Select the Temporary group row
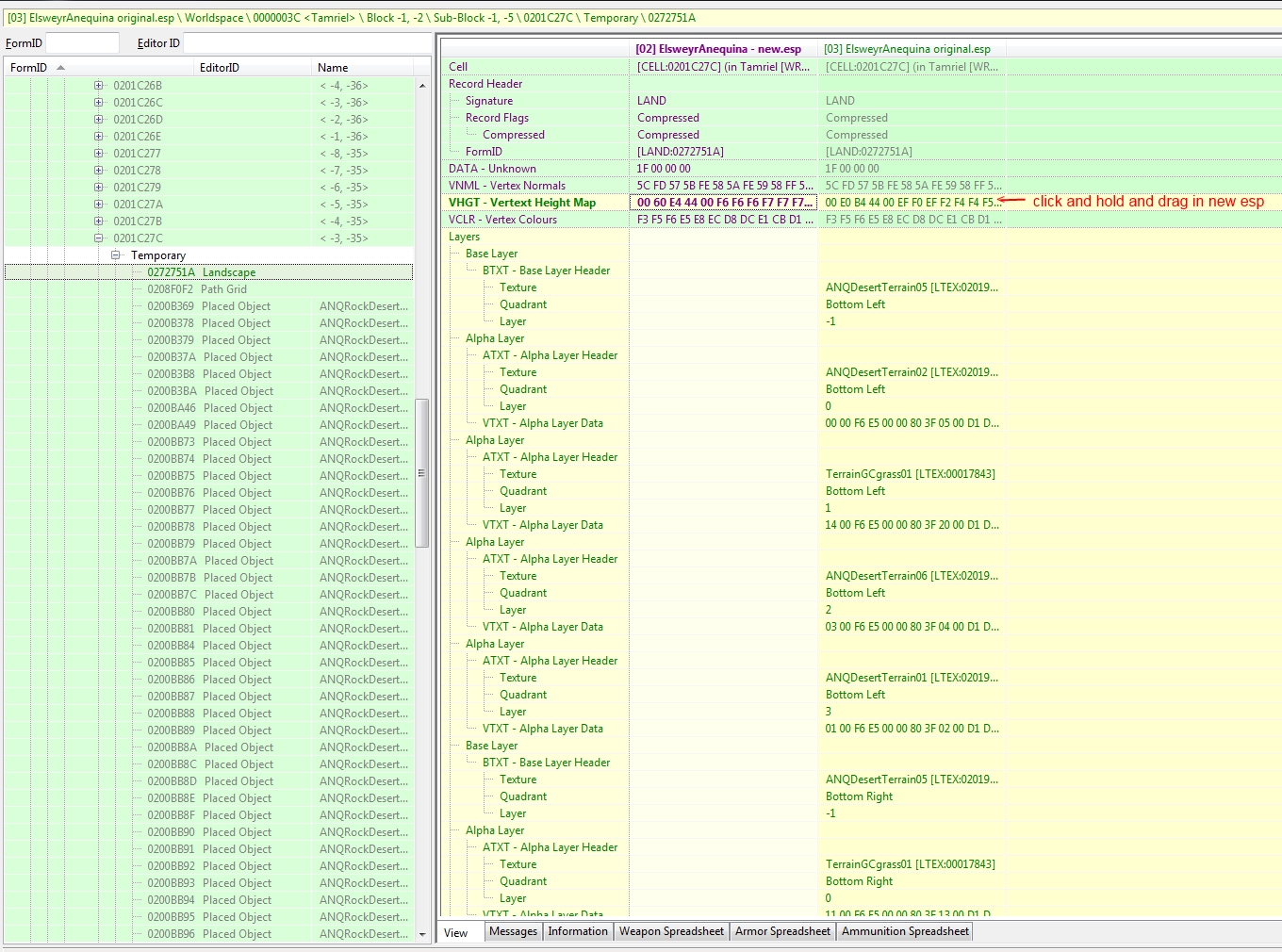The height and width of the screenshot is (952, 1282). 208,255
